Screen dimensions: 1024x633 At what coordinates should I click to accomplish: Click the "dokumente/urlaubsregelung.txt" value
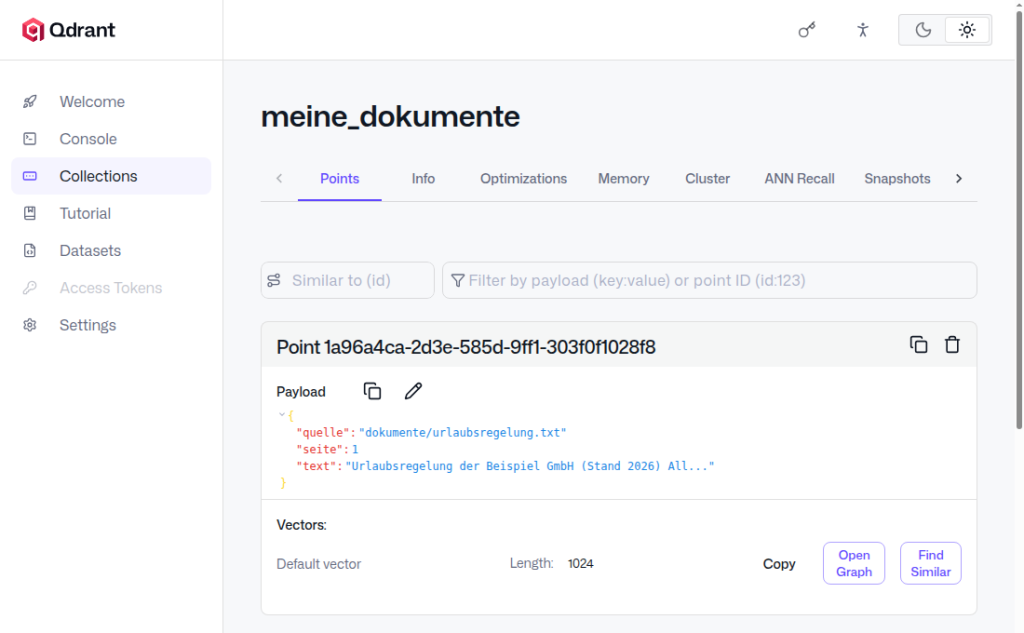(x=462, y=432)
